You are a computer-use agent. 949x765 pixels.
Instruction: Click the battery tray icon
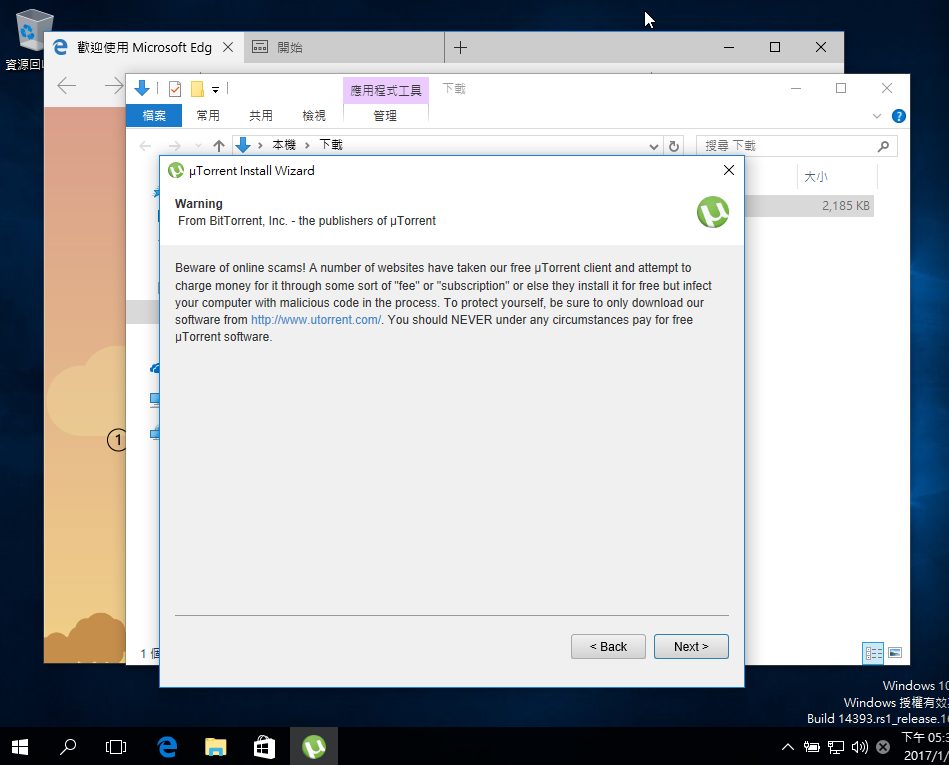coord(812,747)
